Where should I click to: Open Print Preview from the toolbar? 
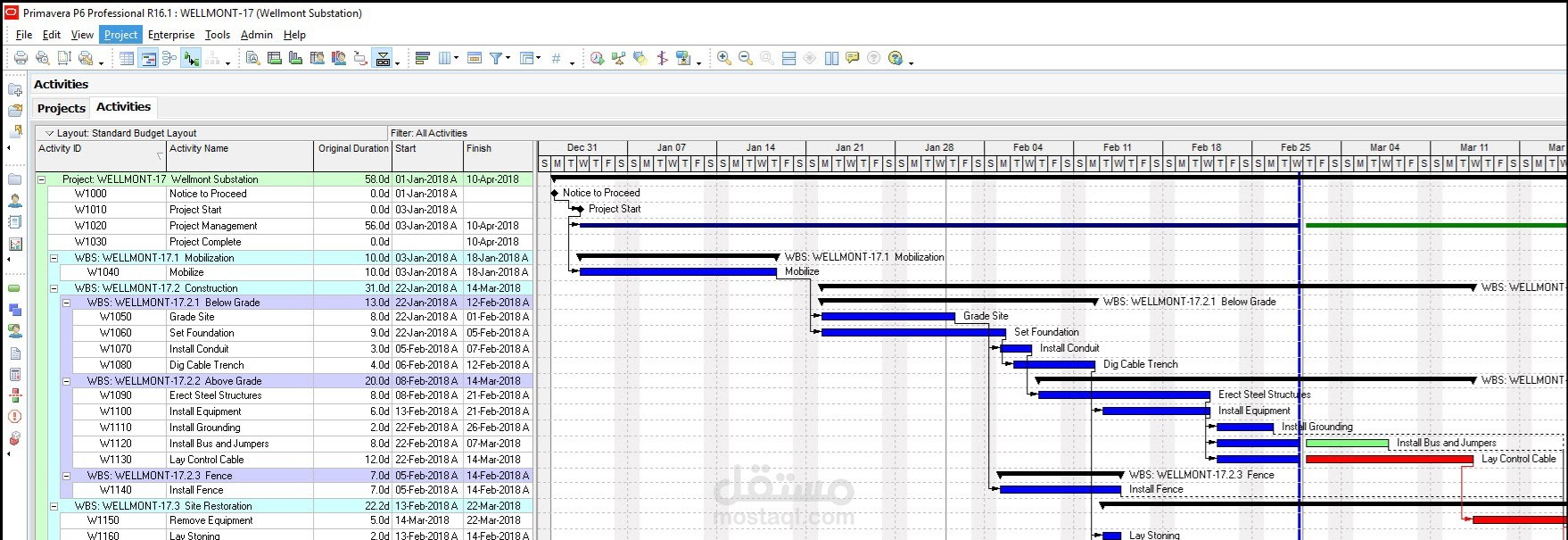click(42, 58)
